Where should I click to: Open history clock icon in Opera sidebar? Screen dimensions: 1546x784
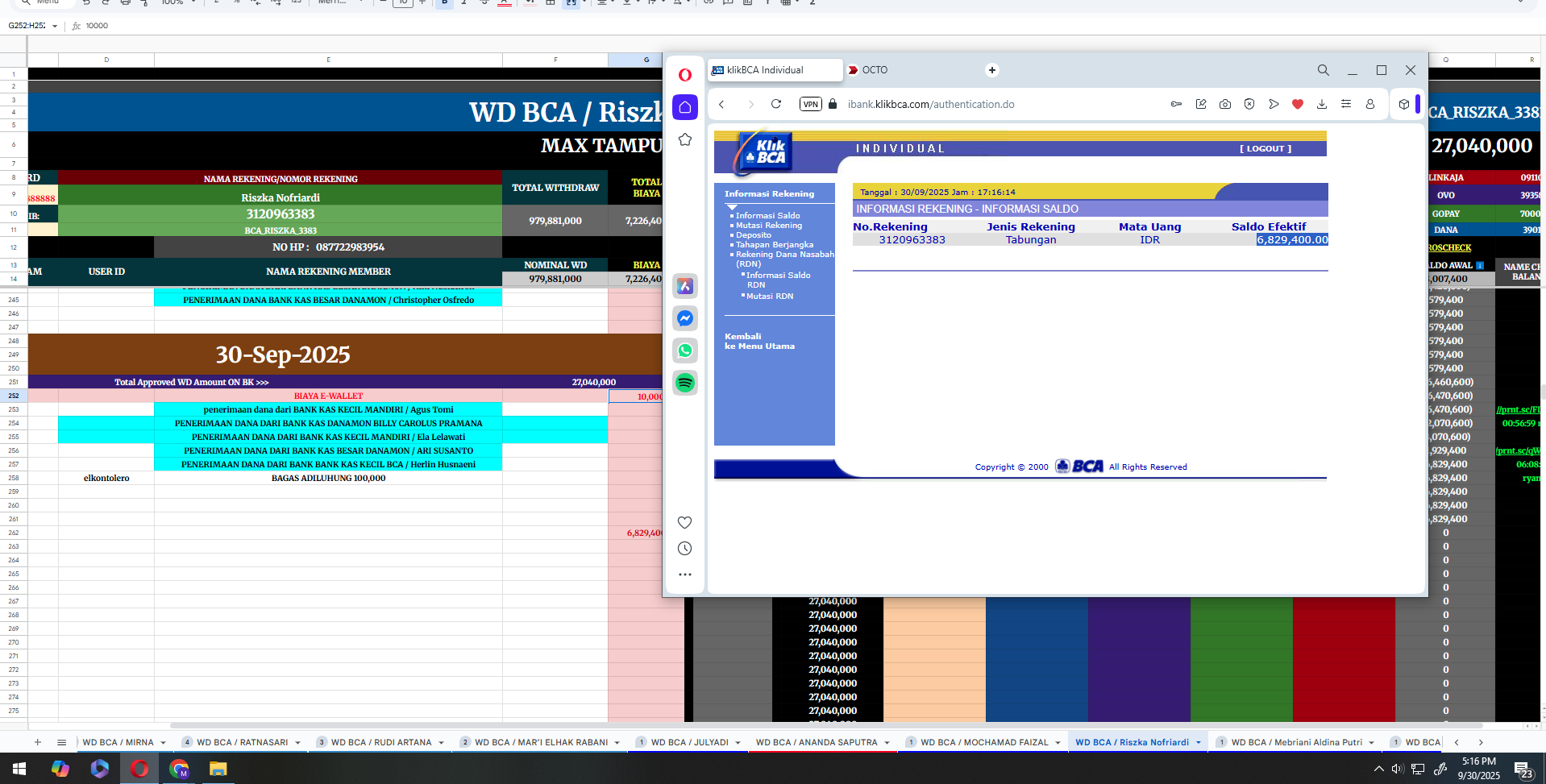click(685, 549)
